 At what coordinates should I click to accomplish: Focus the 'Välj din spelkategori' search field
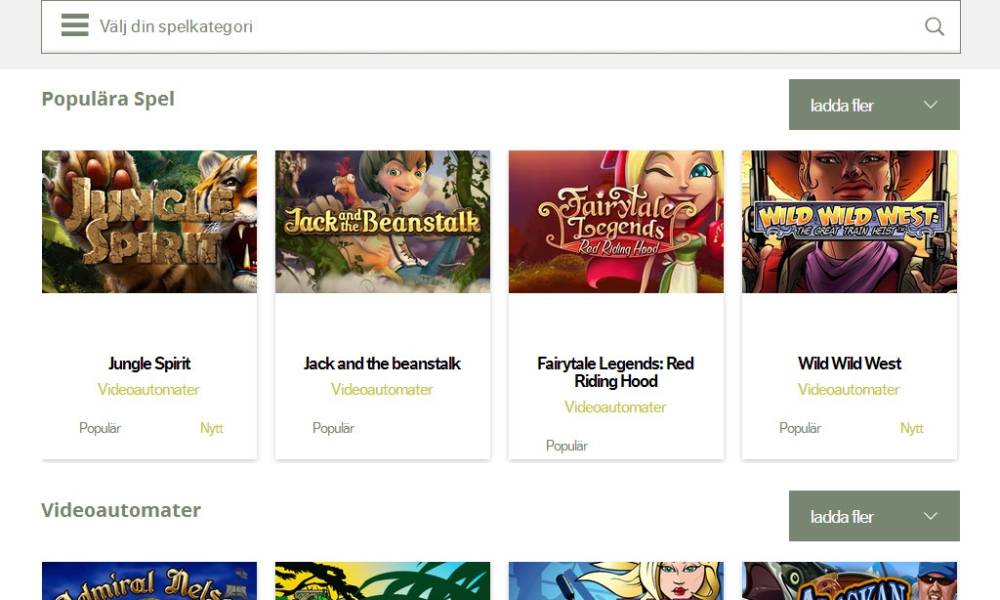point(501,26)
